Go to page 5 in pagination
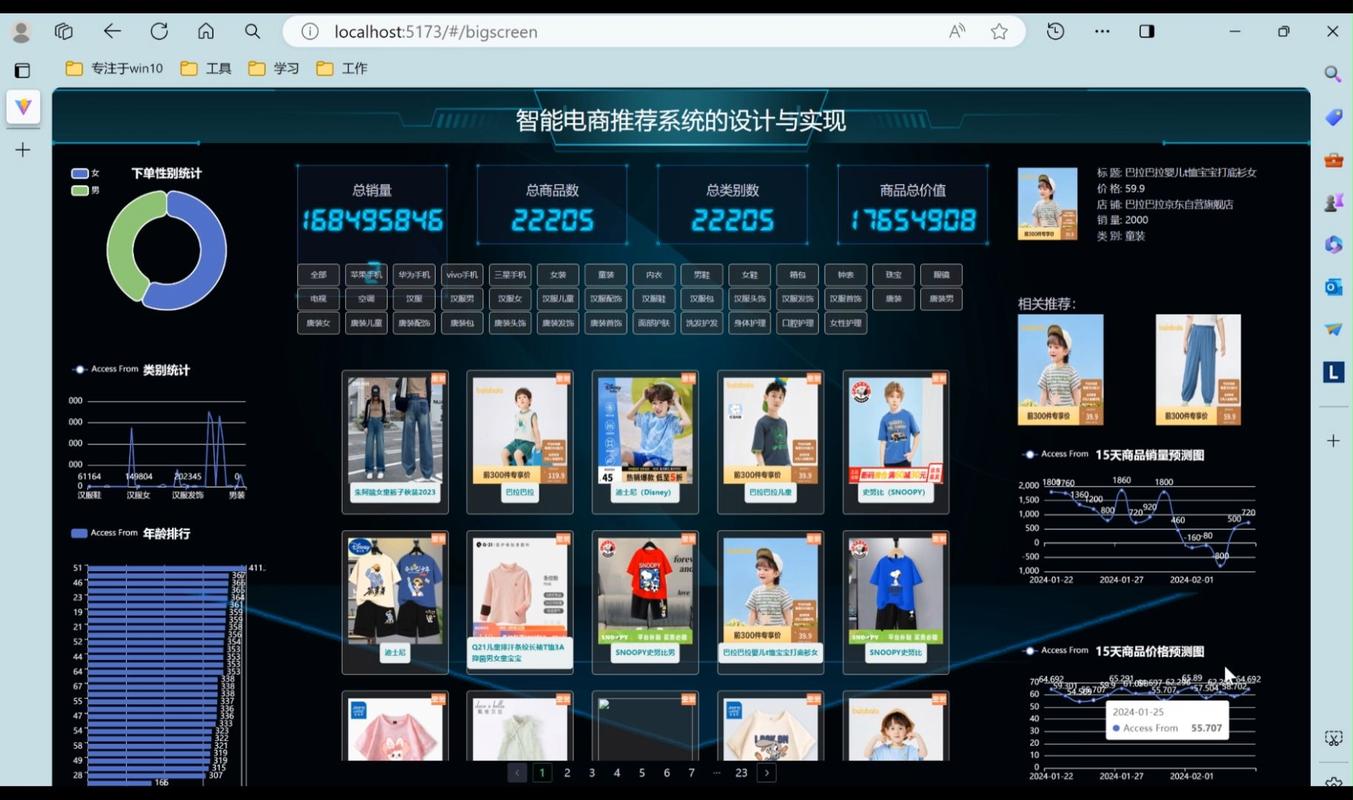 [642, 773]
